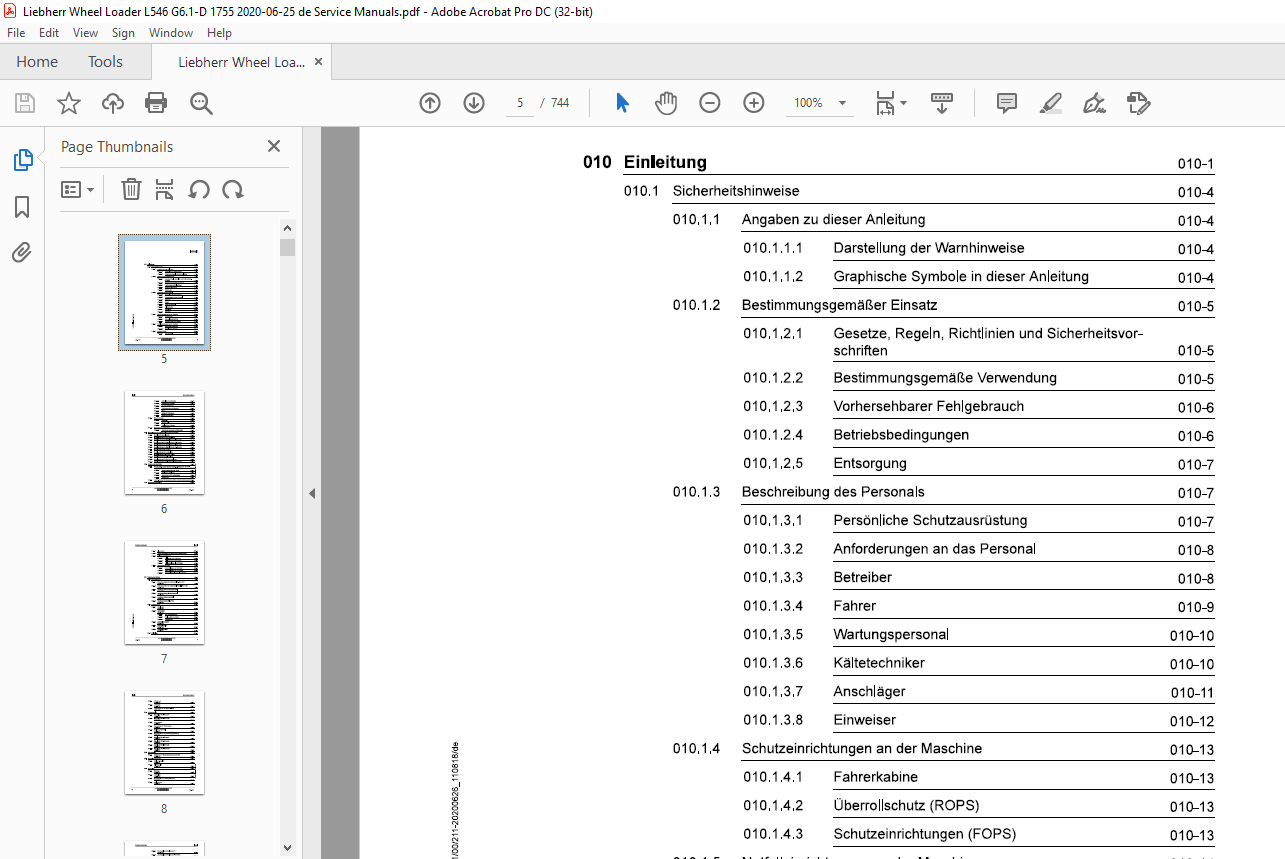Select the page 6 thumbnail
The height and width of the screenshot is (859, 1285).
[x=165, y=443]
